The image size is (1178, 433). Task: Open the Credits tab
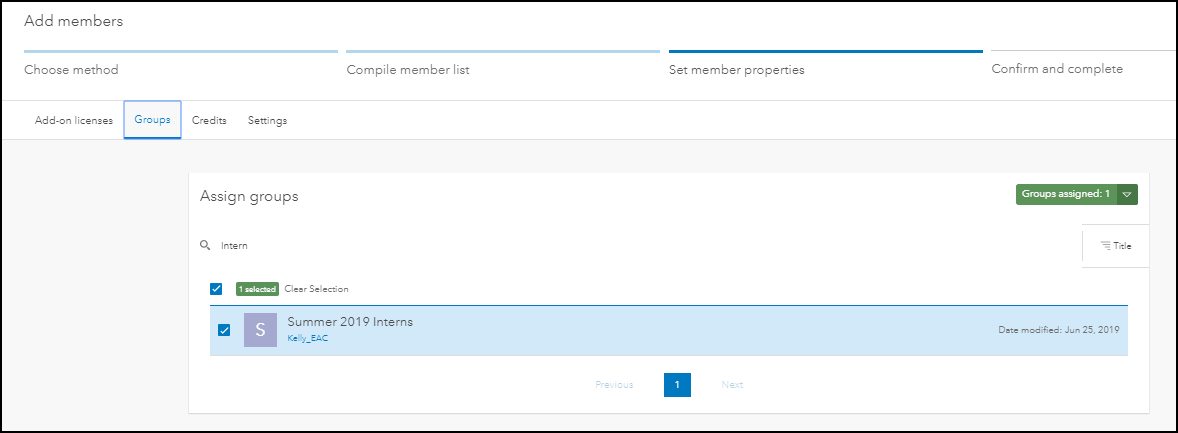[x=209, y=121]
